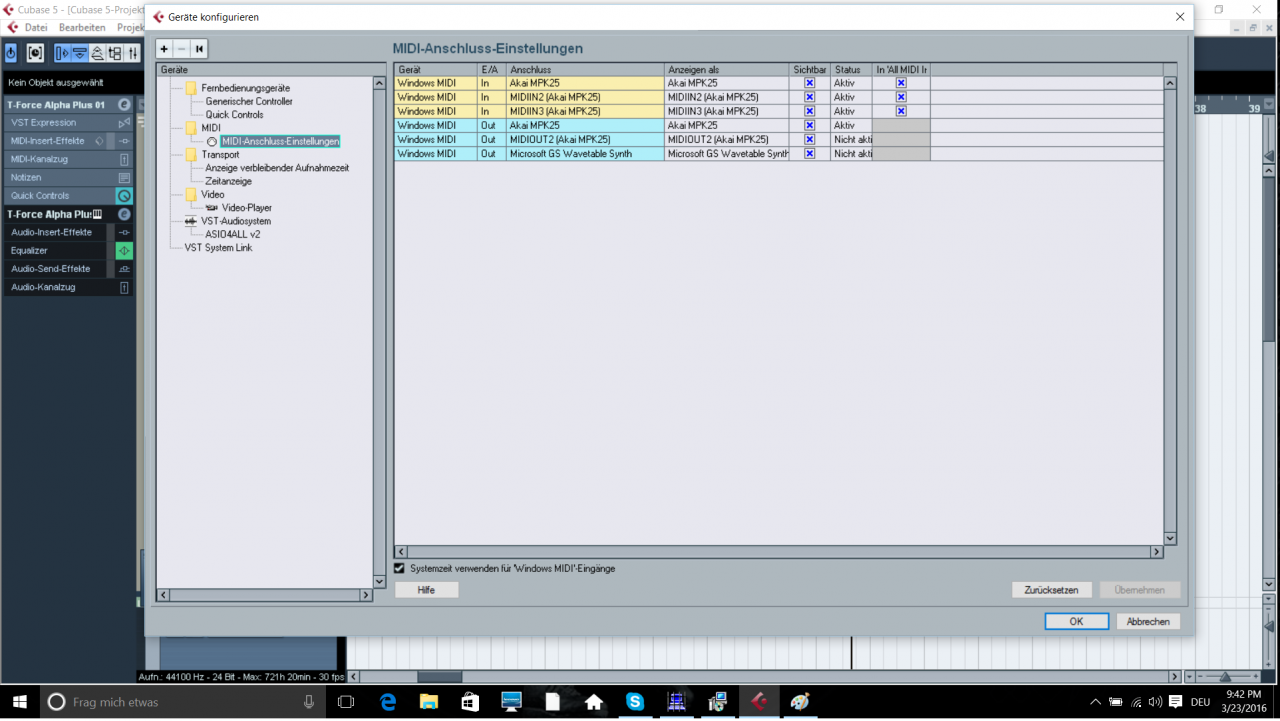
Task: Click the Anschluss column header
Action: [x=585, y=69]
